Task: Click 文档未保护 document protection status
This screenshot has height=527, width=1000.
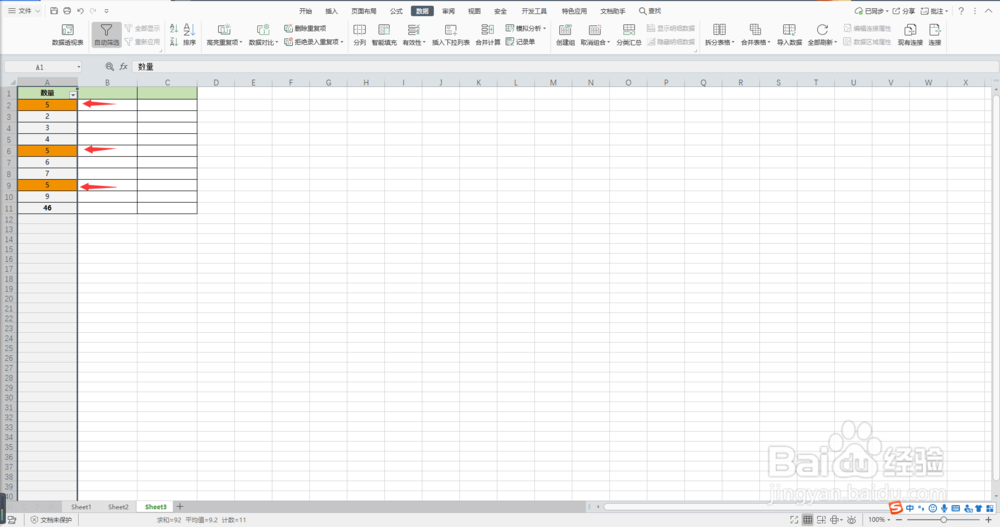Action: point(52,520)
